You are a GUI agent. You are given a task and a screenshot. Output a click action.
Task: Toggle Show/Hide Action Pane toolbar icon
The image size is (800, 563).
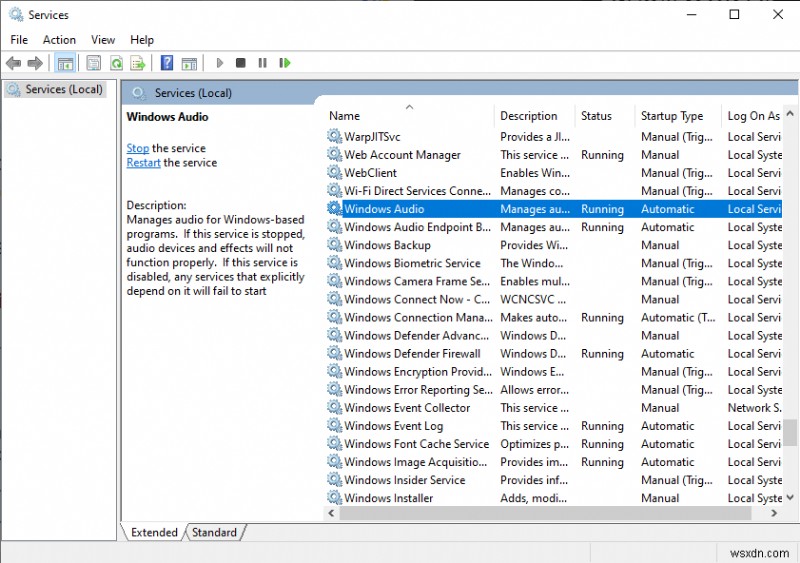pos(189,63)
